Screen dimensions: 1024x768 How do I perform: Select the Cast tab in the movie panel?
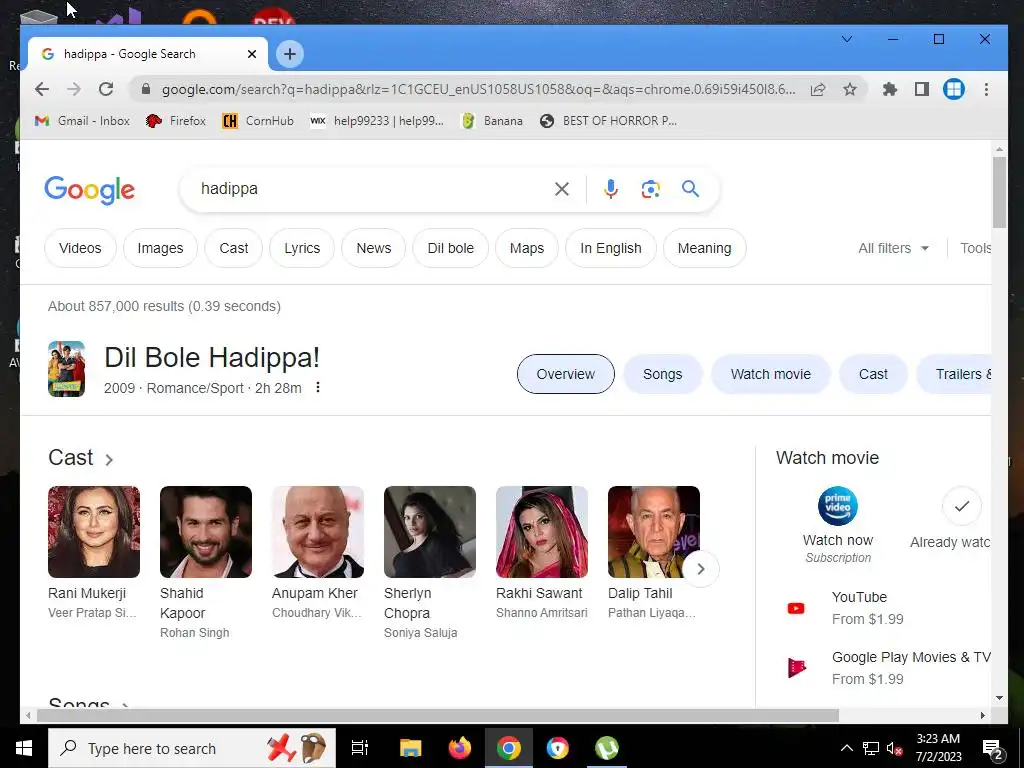coord(873,374)
